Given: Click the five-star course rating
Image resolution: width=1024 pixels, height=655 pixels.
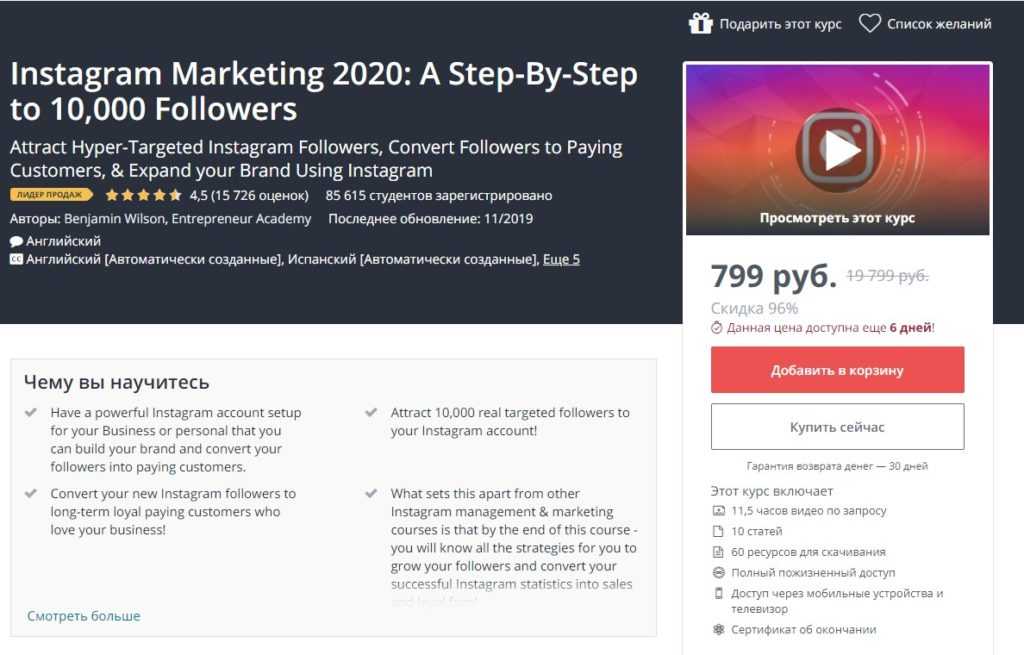Looking at the screenshot, I should [143, 195].
